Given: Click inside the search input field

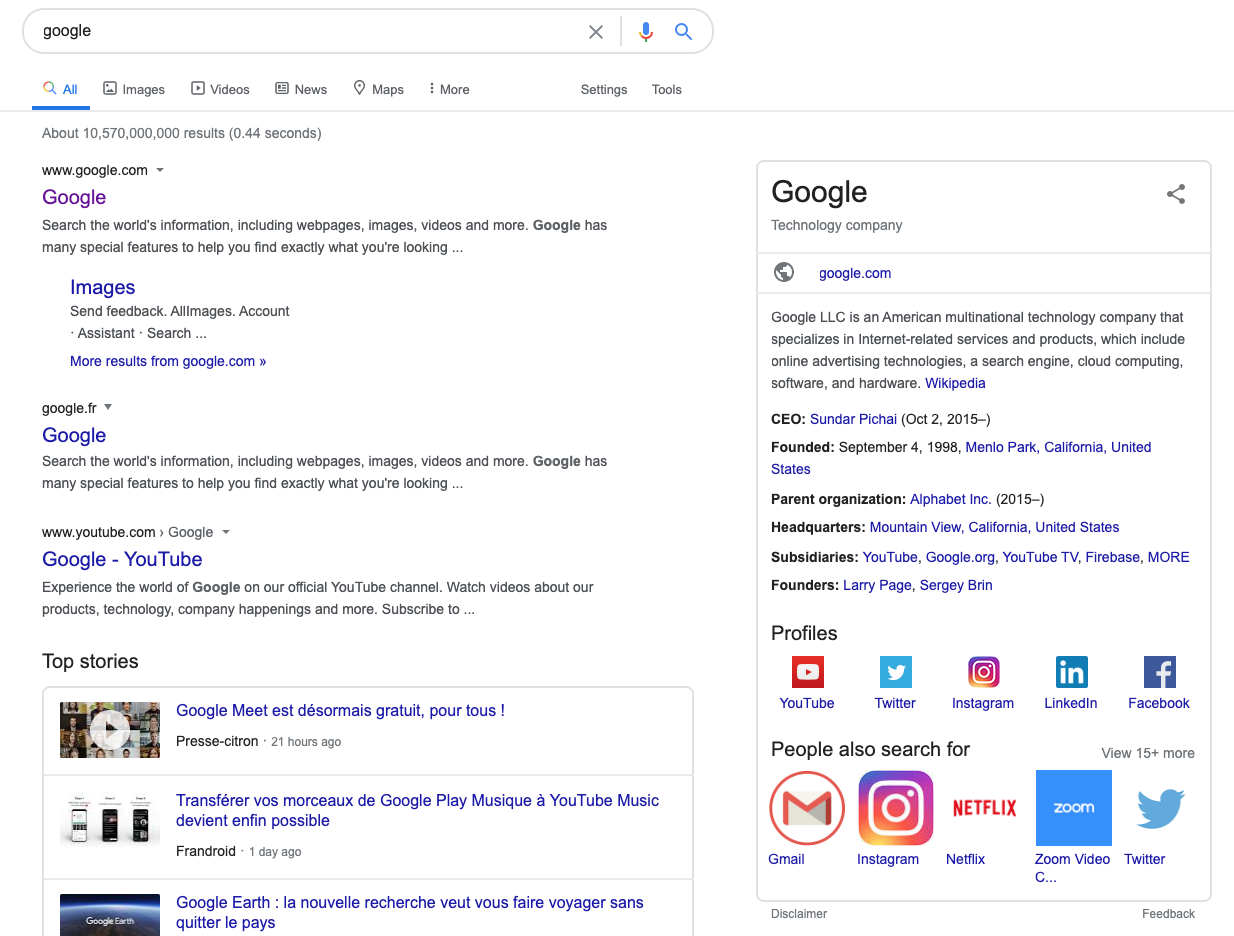Looking at the screenshot, I should [x=300, y=31].
